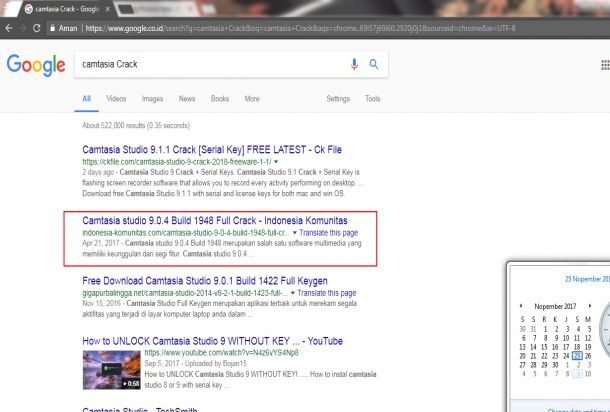610x412 pixels.
Task: Open Camtasia studio 9.0.4 Build 1948 result
Action: (x=215, y=221)
